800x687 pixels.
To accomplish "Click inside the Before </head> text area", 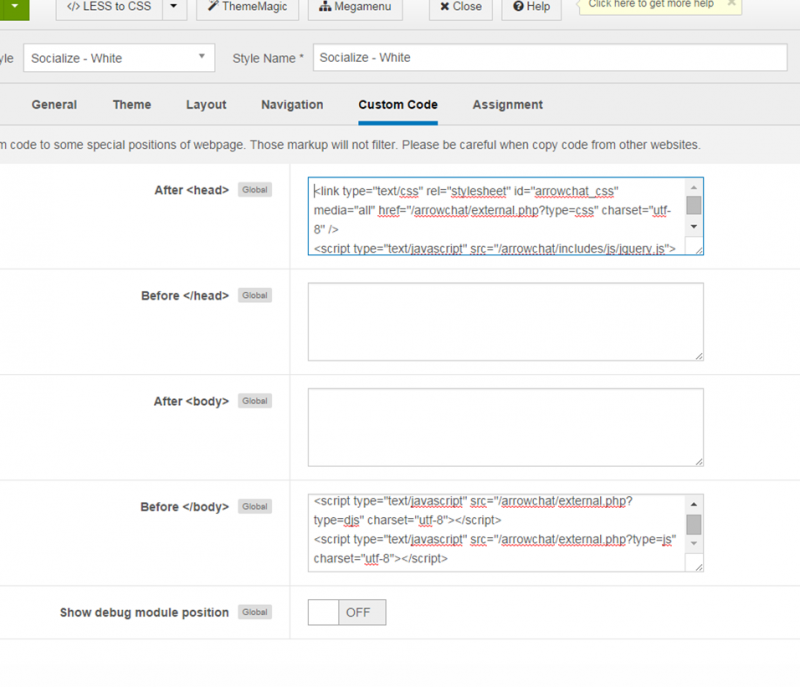I will tap(505, 321).
